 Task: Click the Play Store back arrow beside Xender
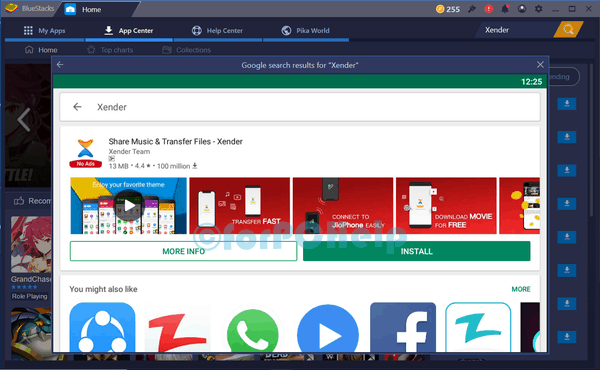(77, 107)
